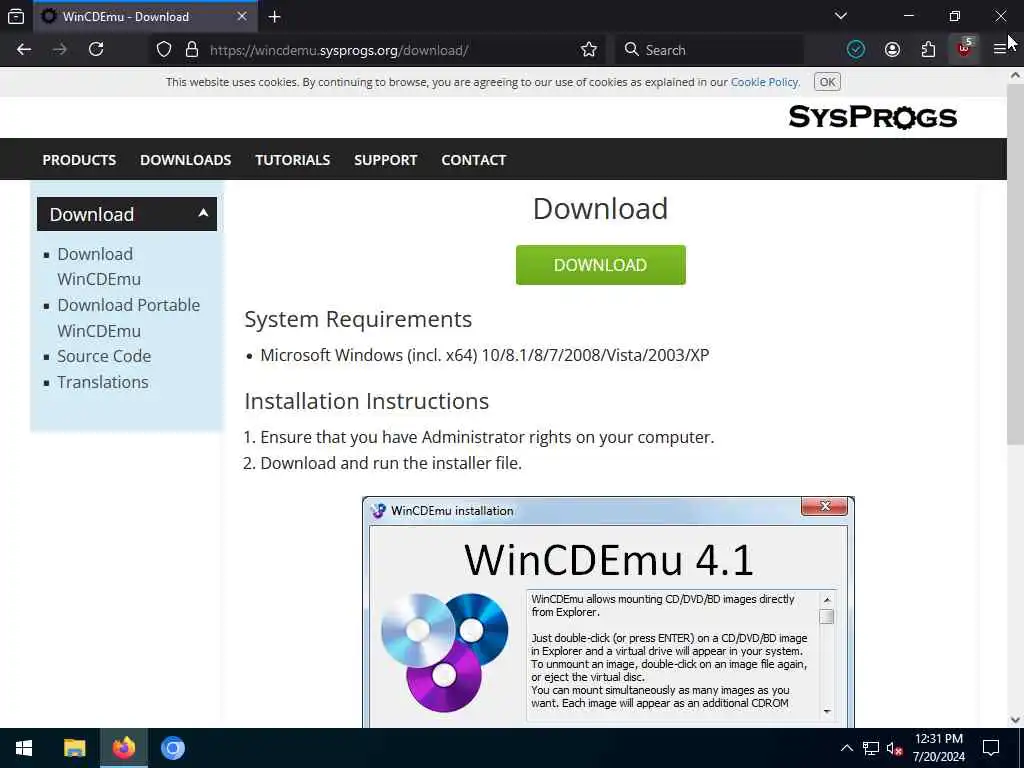Image resolution: width=1024 pixels, height=768 pixels.
Task: Click the Download page heading text
Action: point(600,209)
